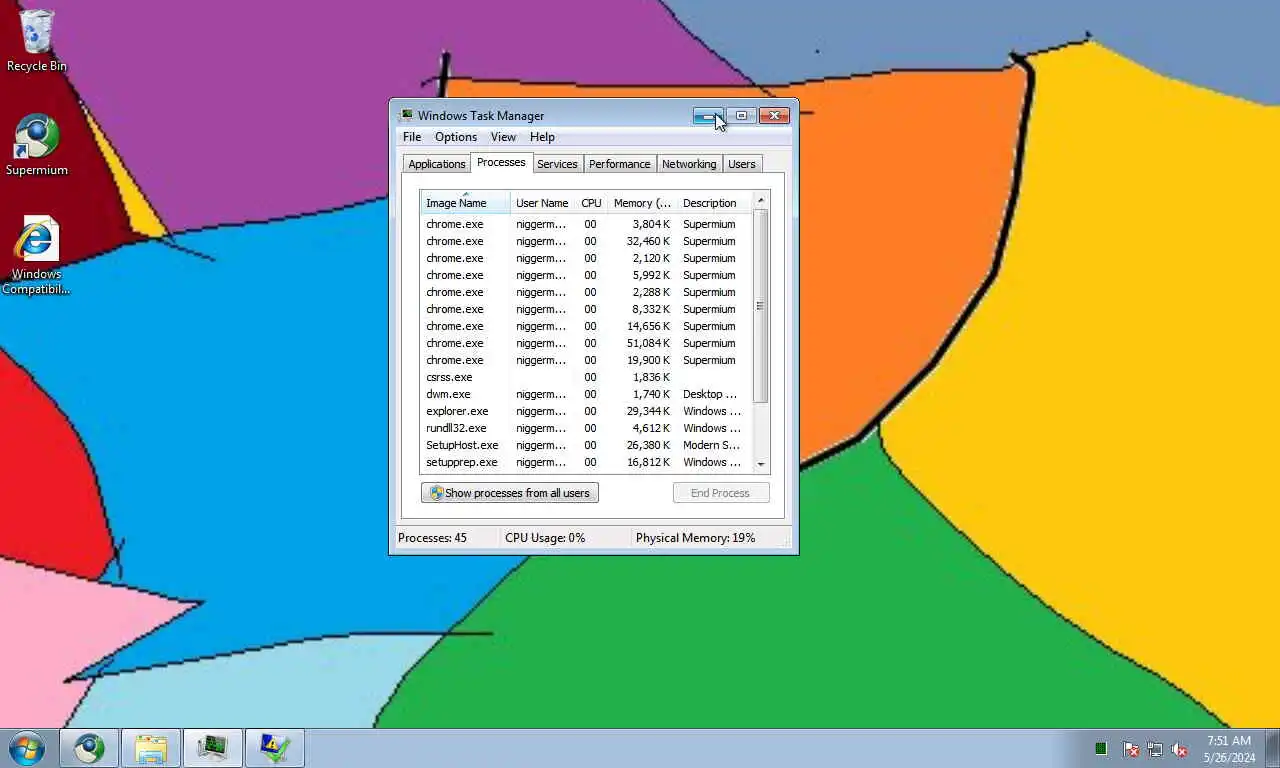1280x768 pixels.
Task: Click Processes: 45 in status bar
Action: (432, 538)
